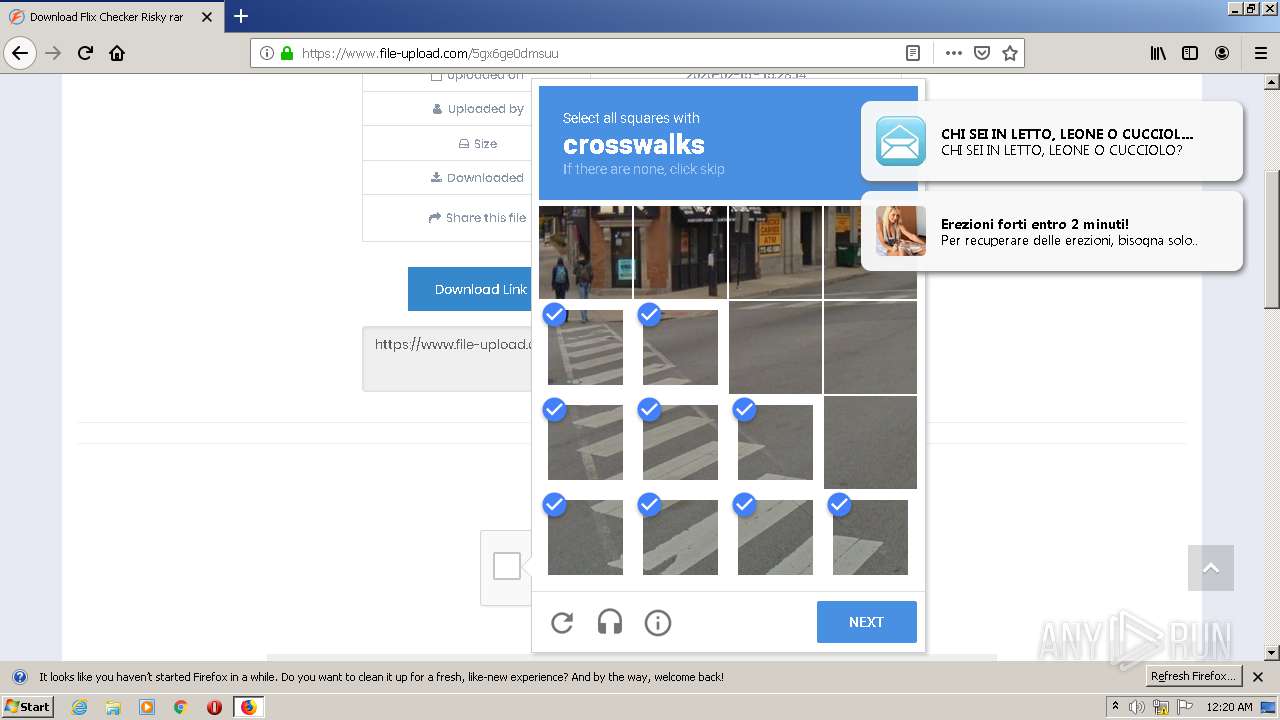Open the Erezioni forti notification ad
Viewport: 1280px width, 720px height.
pyautogui.click(x=1052, y=231)
